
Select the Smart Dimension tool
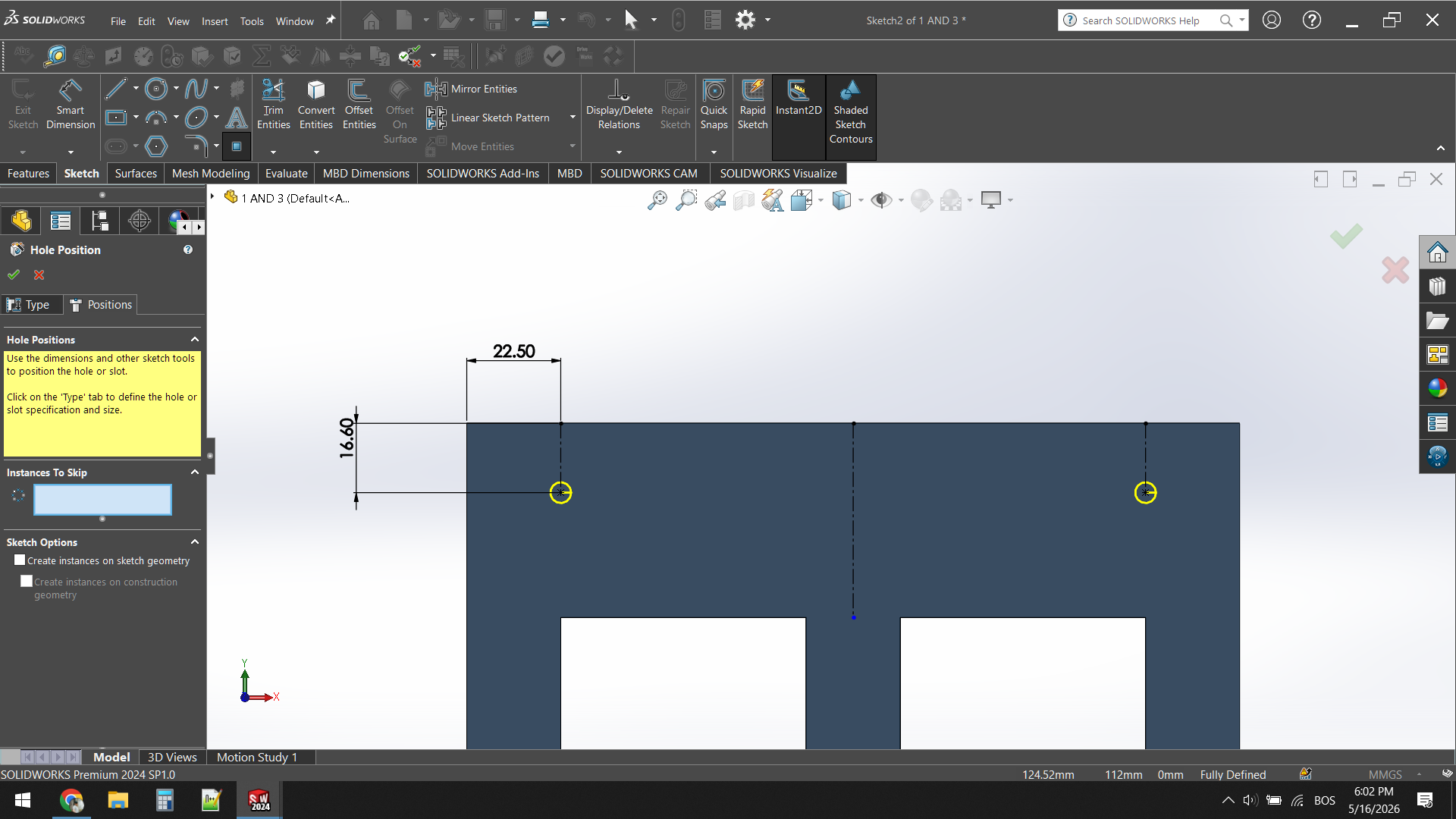point(71,105)
